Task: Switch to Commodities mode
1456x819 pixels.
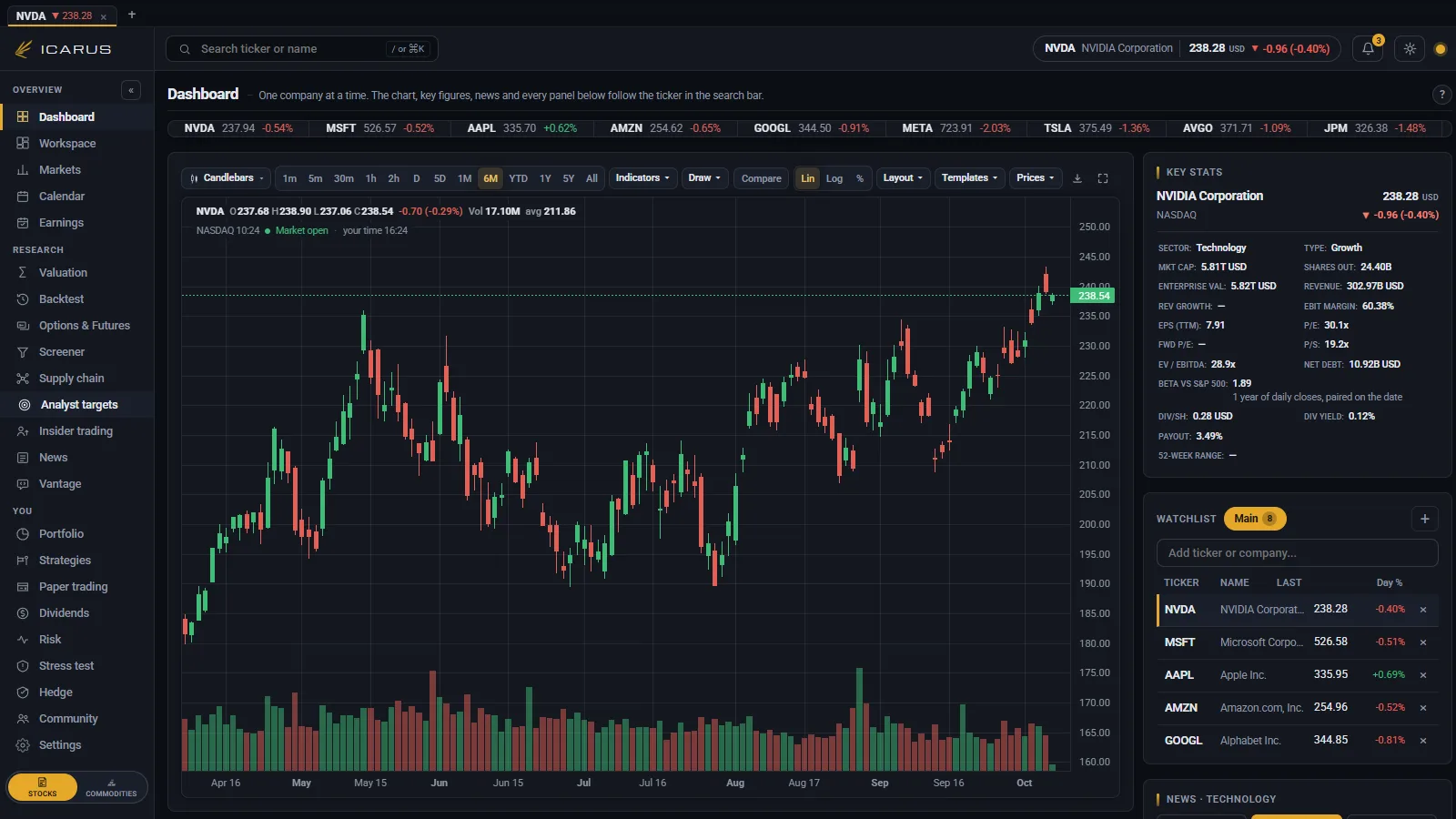Action: (x=111, y=788)
